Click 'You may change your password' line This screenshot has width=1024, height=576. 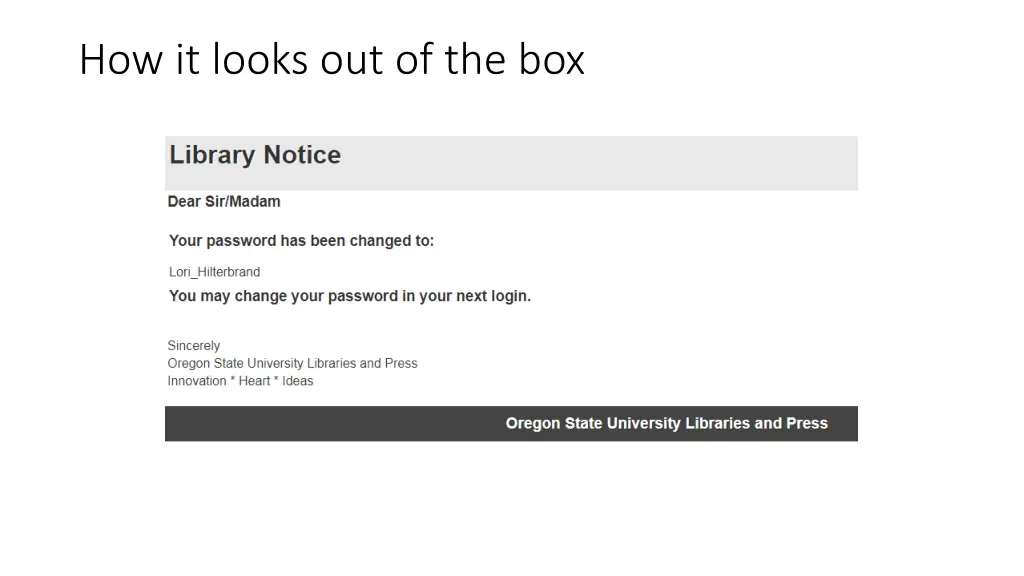349,296
